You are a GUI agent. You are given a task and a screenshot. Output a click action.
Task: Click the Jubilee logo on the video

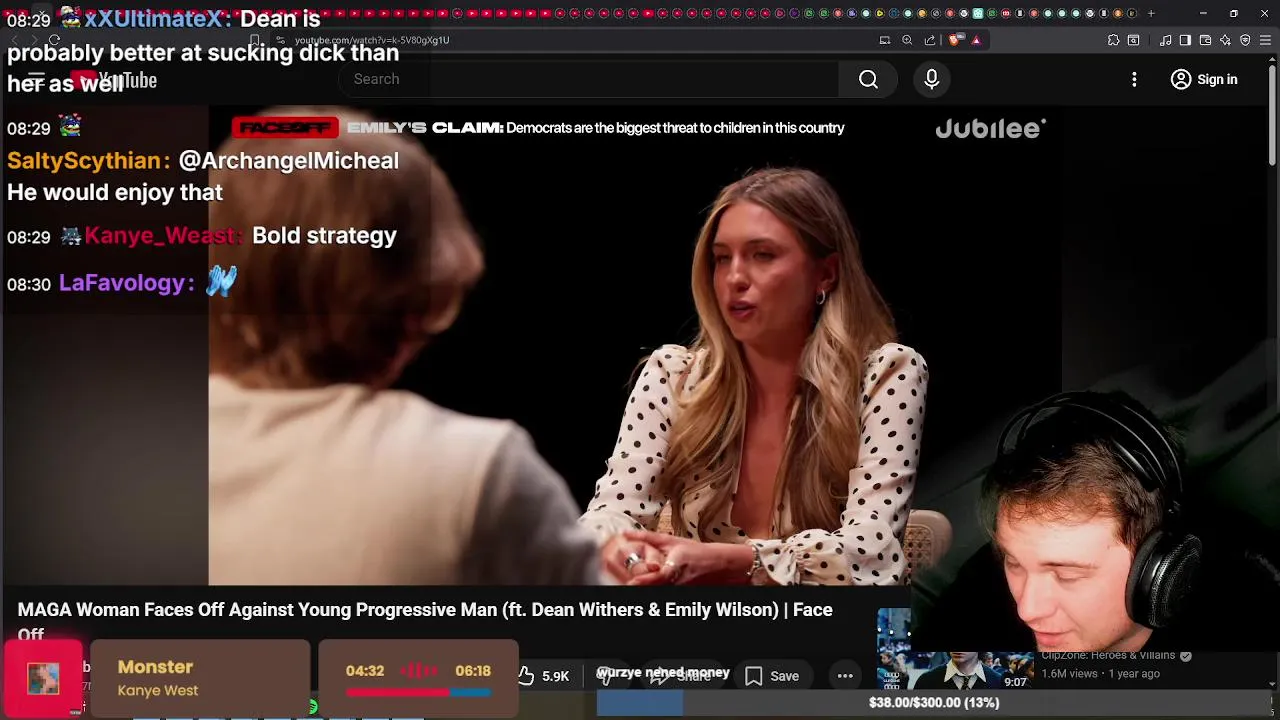coord(990,128)
